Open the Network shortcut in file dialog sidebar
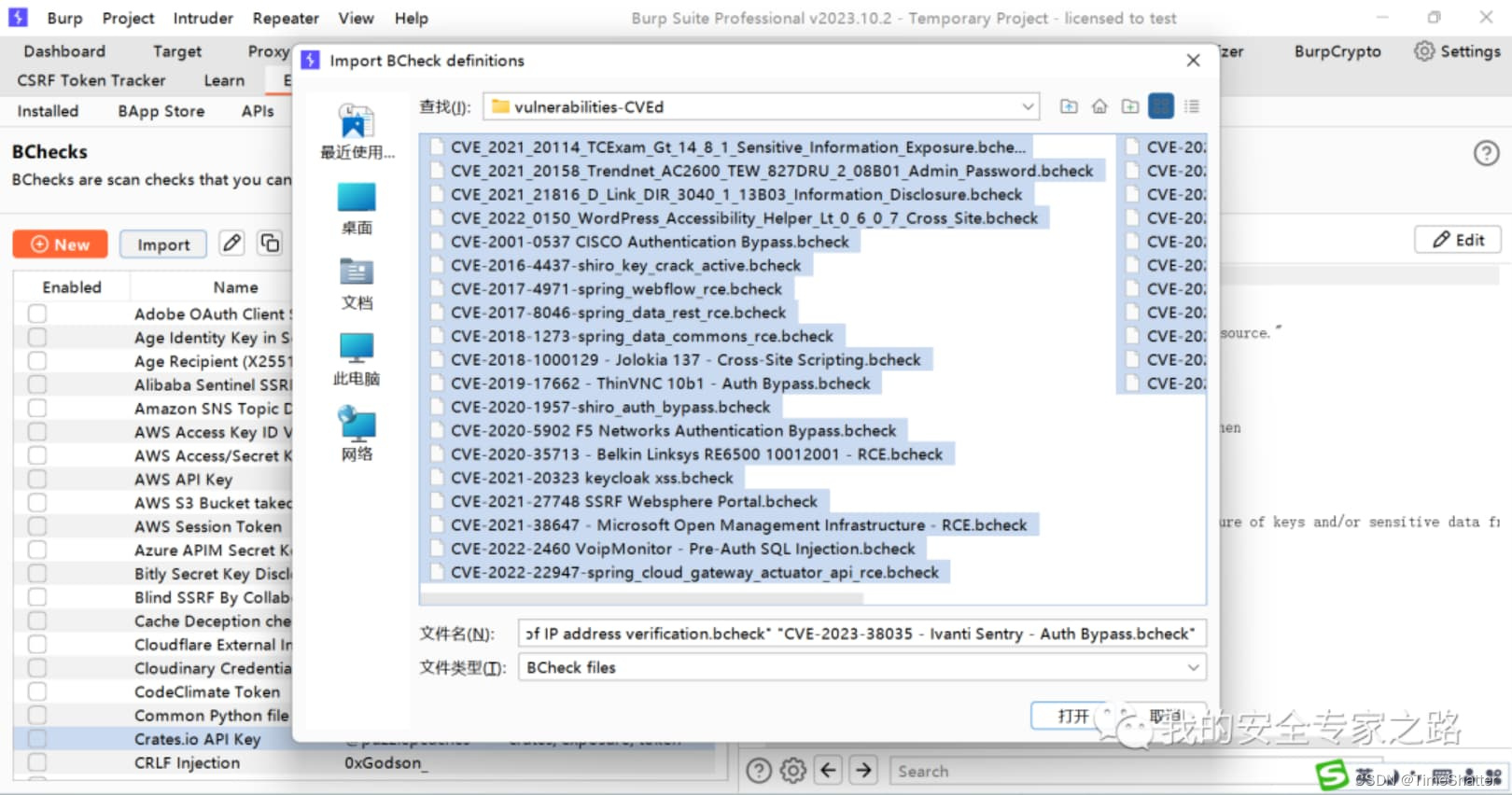This screenshot has width=1512, height=795. (357, 435)
